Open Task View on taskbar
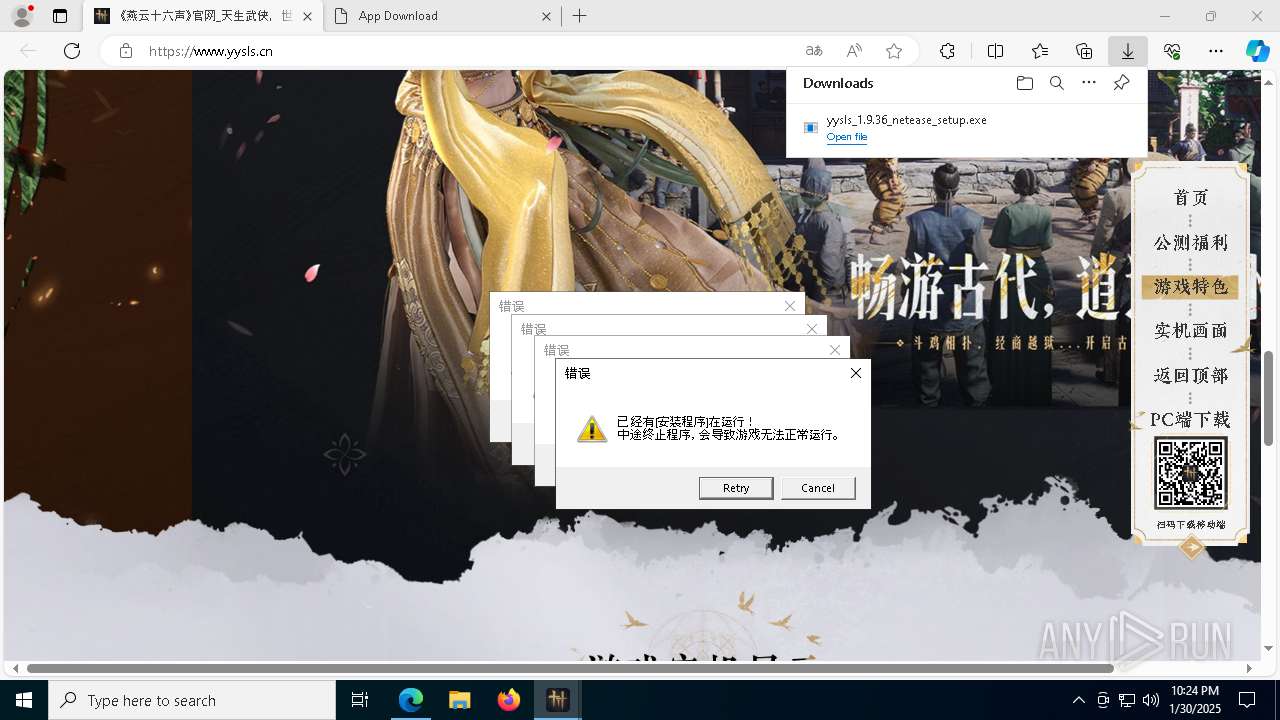Screen dimensions: 1280x720 [x=361, y=700]
